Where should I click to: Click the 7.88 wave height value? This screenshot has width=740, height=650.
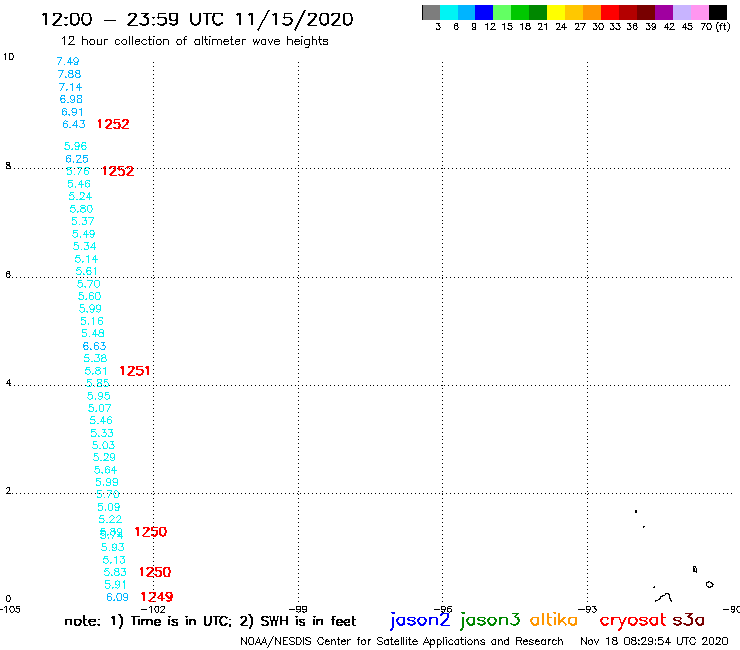[69, 74]
